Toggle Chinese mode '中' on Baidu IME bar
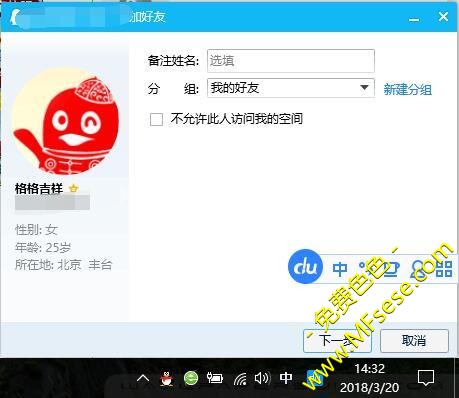Image resolution: width=459 pixels, height=398 pixels. (340, 269)
